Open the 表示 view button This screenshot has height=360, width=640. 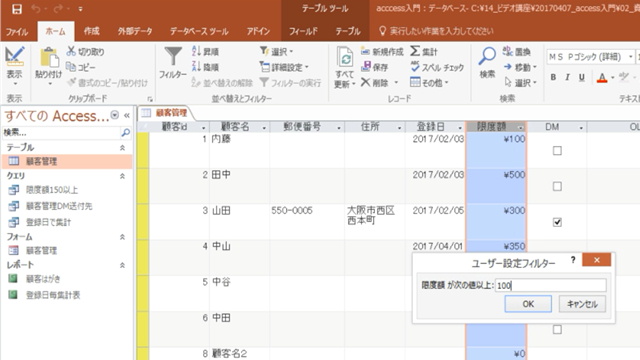tap(14, 66)
